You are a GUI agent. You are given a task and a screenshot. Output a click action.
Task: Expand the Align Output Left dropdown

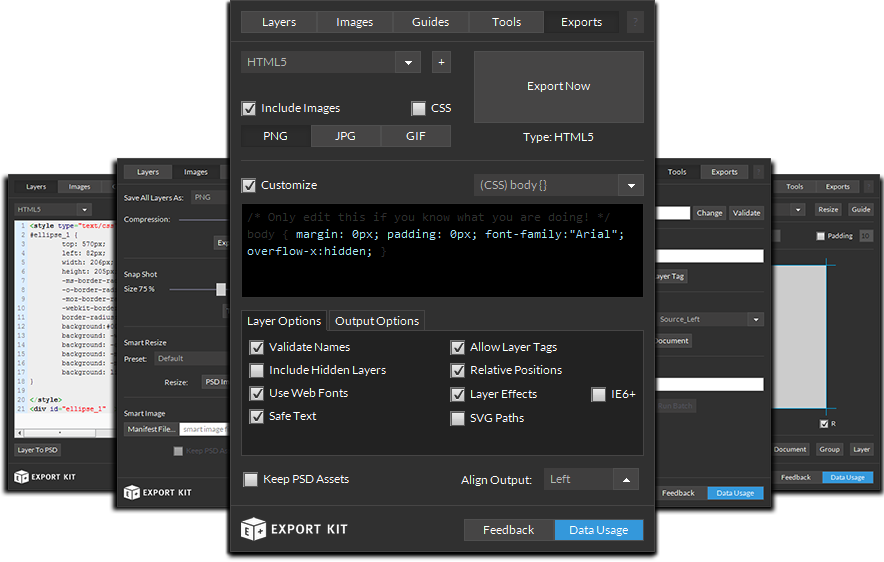coord(626,479)
